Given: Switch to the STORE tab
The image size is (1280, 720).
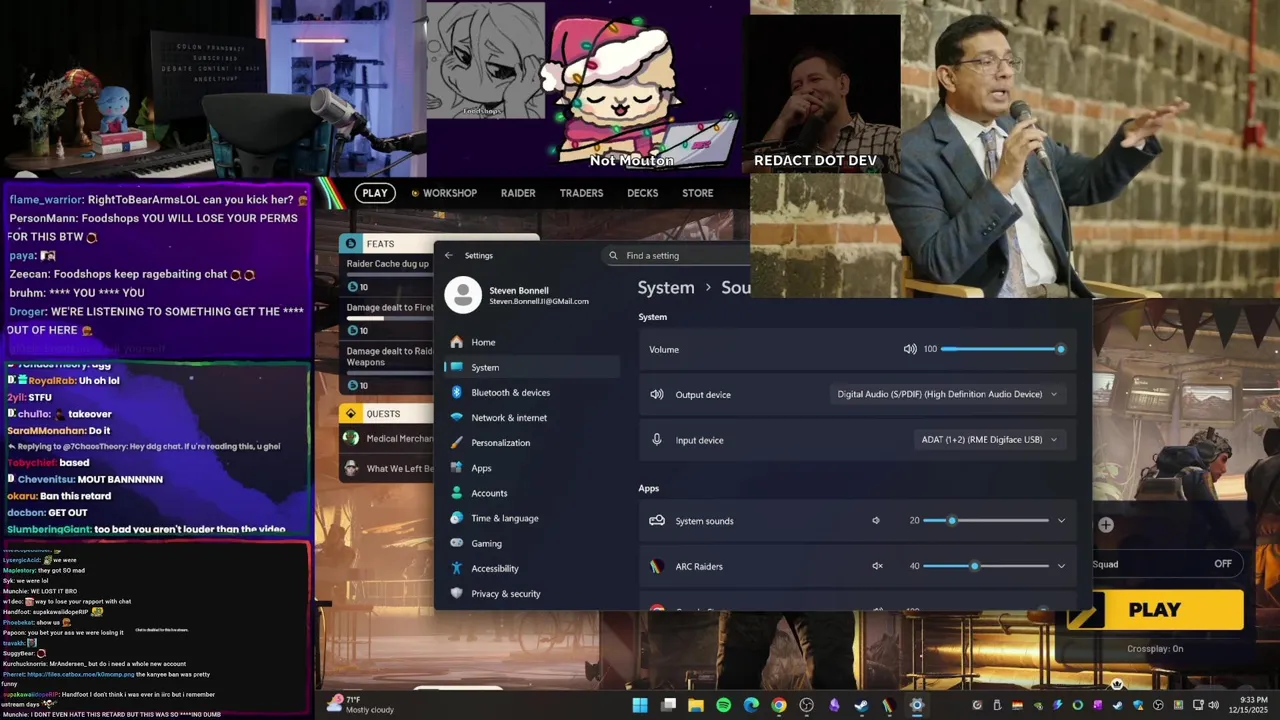Looking at the screenshot, I should pyautogui.click(x=697, y=193).
